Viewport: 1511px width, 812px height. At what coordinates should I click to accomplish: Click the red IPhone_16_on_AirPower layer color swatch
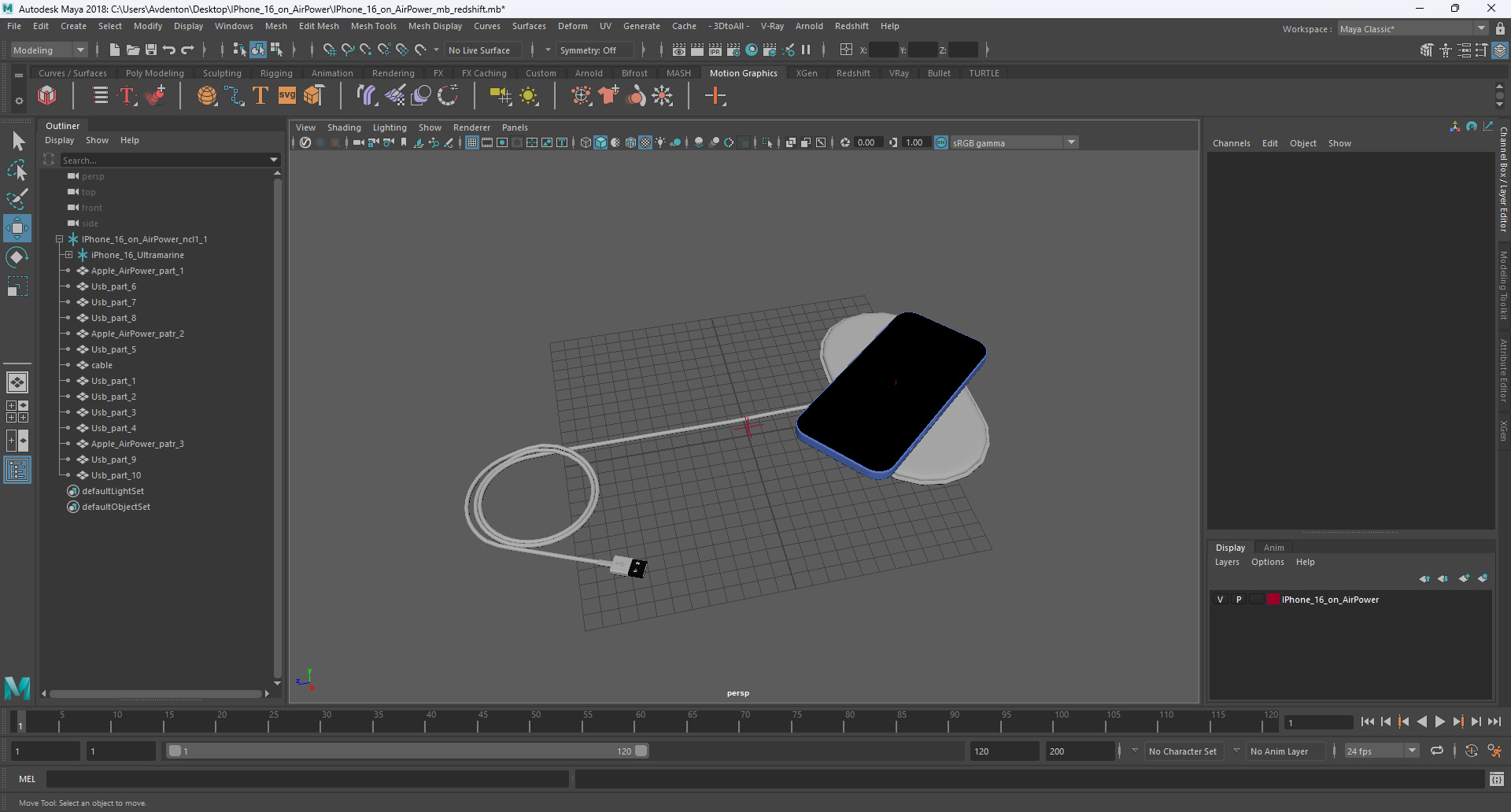(1273, 600)
